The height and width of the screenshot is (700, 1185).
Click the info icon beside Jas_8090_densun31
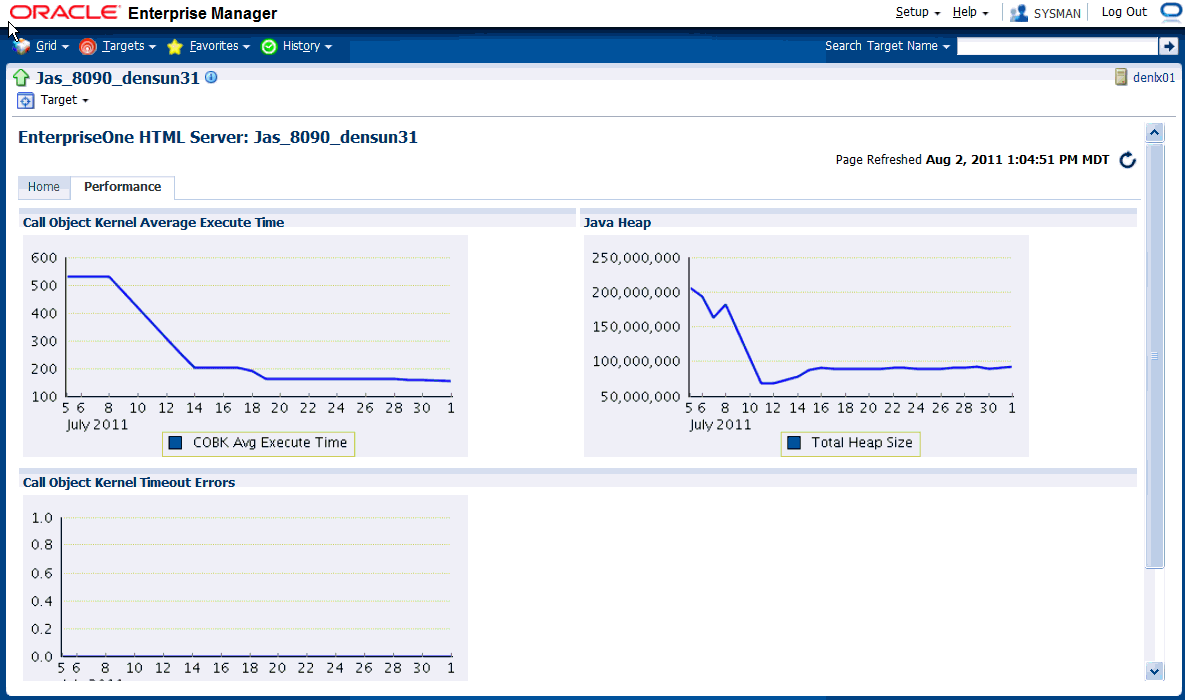click(212, 77)
